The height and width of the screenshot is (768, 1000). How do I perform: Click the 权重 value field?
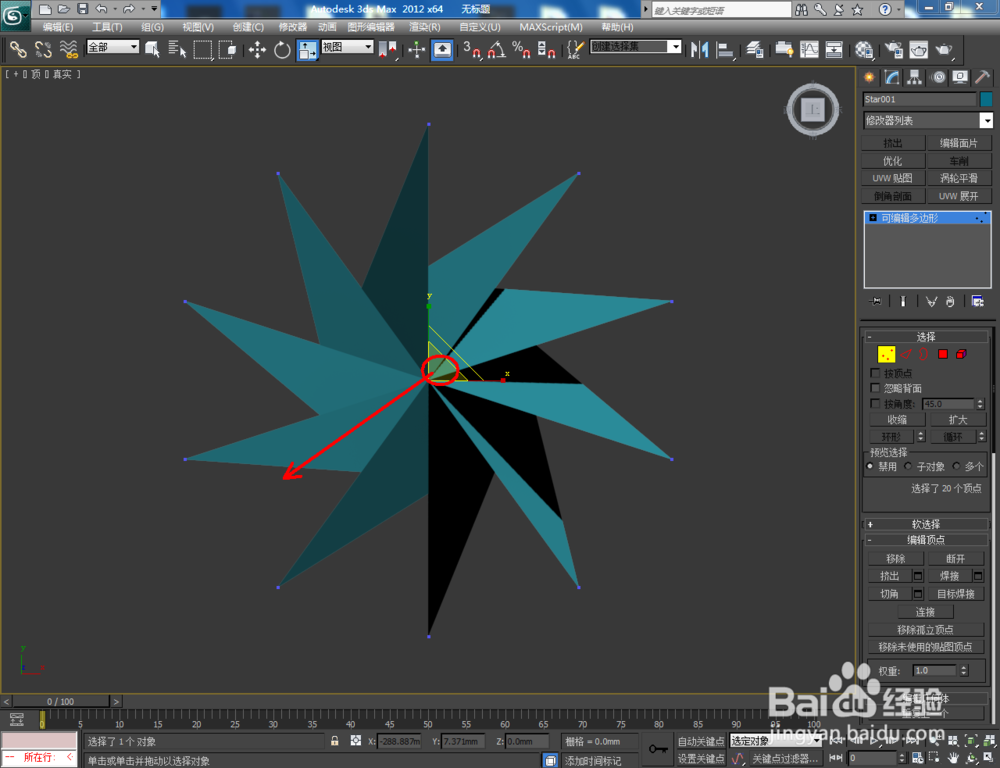(x=935, y=670)
